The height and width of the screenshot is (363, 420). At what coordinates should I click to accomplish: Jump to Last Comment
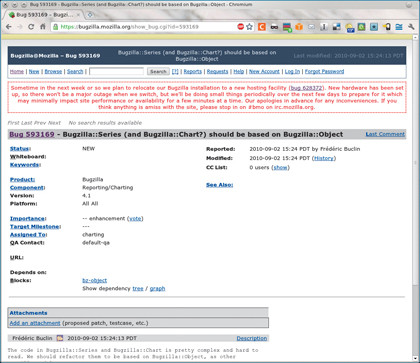pyautogui.click(x=385, y=134)
